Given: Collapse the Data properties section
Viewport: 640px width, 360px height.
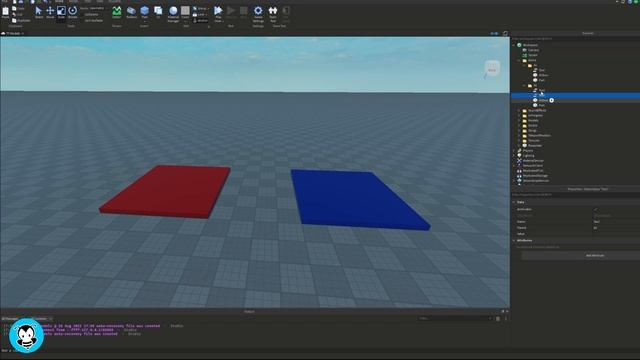Looking at the screenshot, I should coord(514,202).
